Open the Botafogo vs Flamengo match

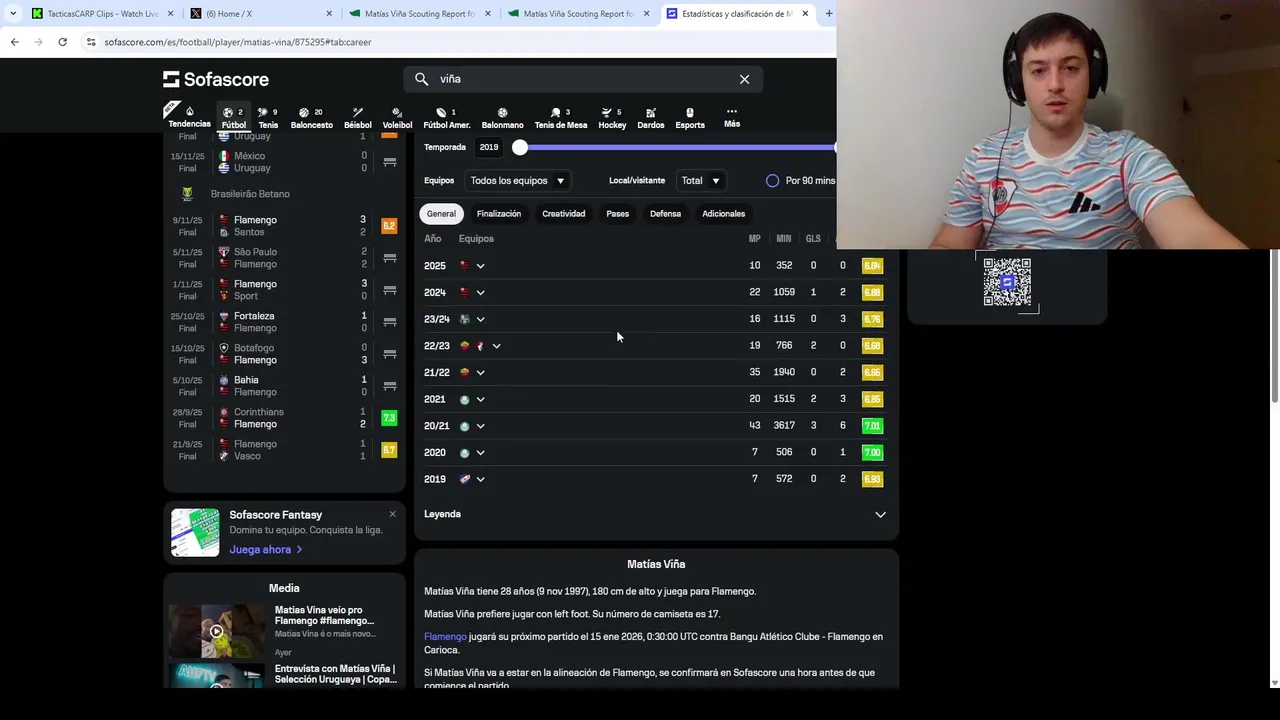[x=284, y=354]
